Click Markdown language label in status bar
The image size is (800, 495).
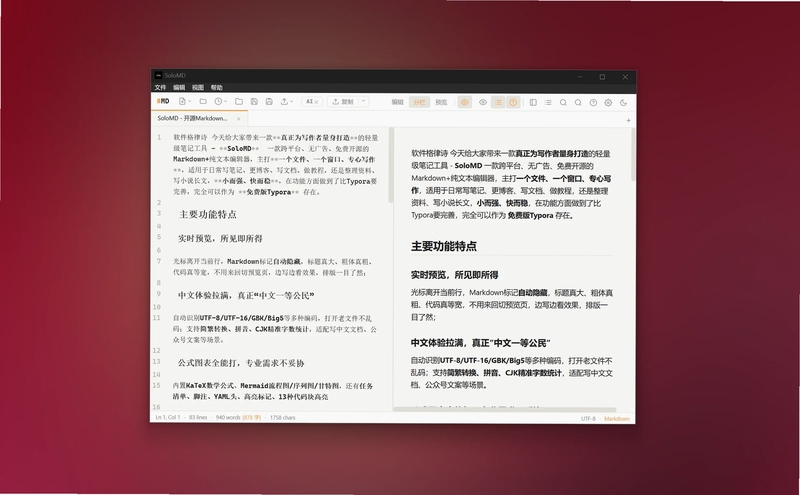tap(617, 418)
